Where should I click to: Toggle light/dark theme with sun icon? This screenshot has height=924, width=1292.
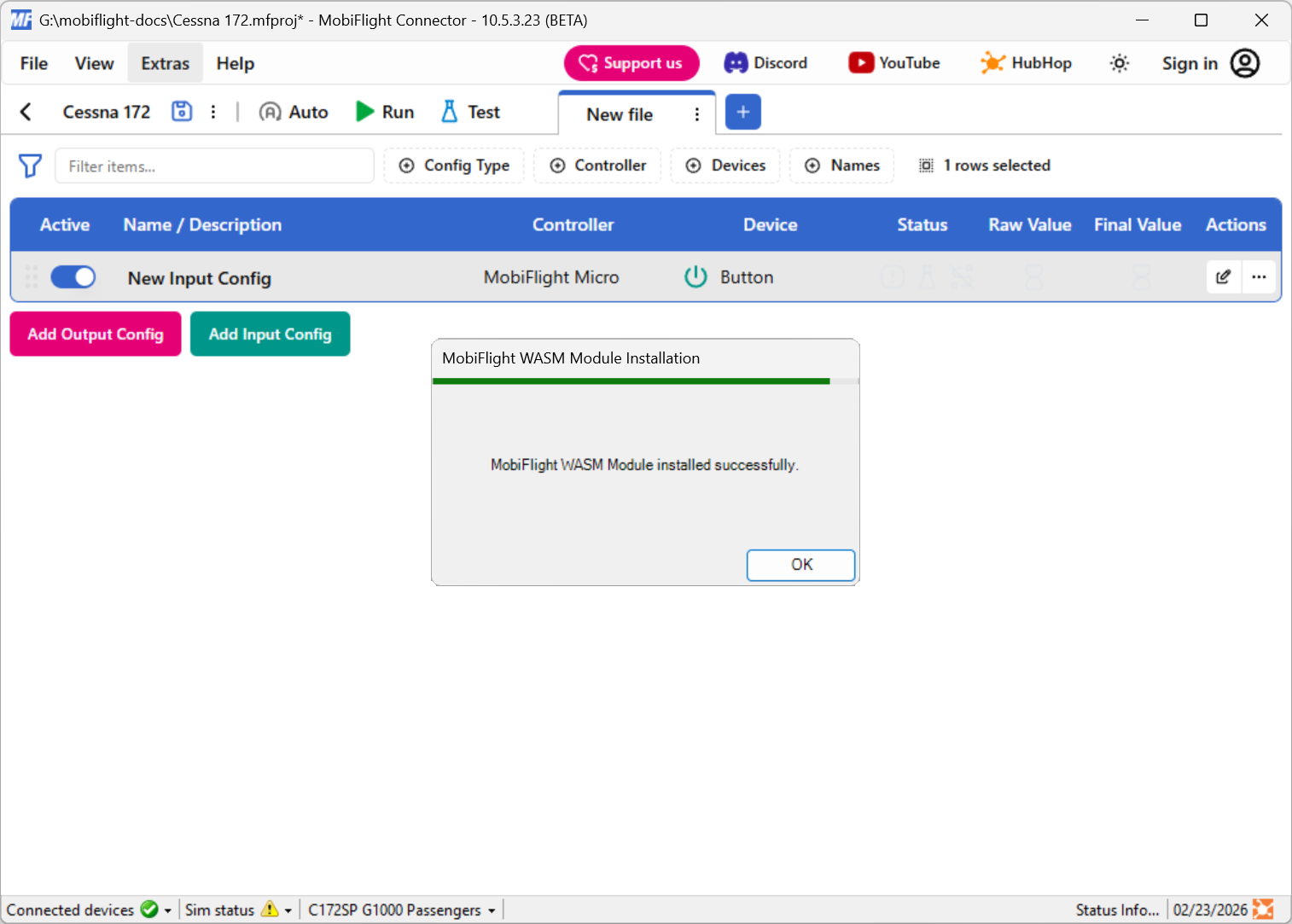[x=1119, y=62]
